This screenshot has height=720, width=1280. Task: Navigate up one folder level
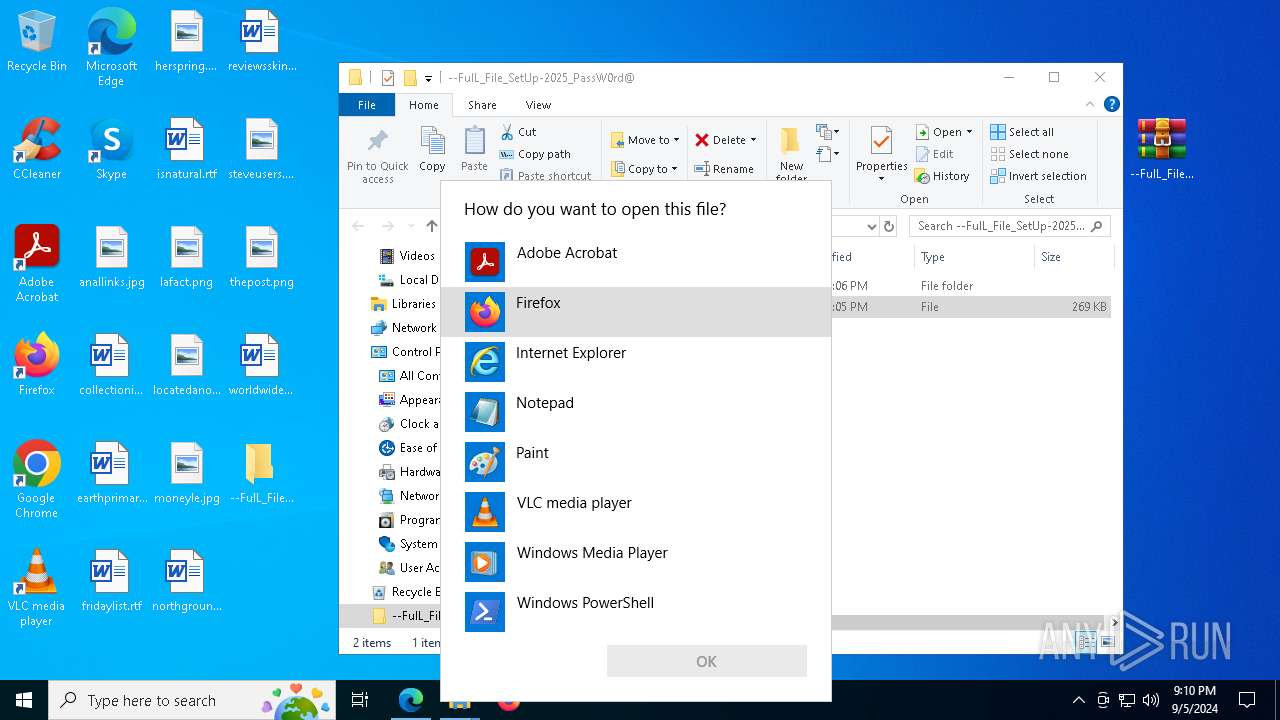(432, 226)
